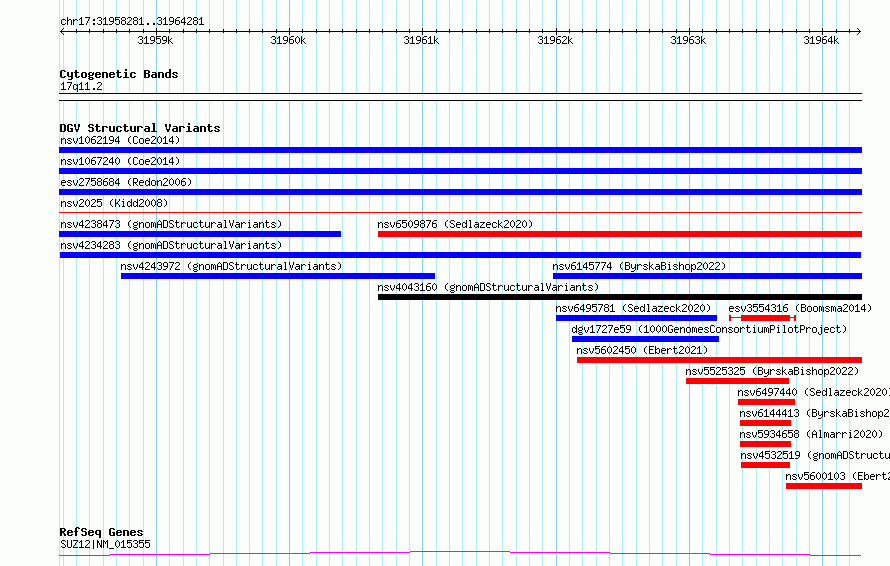Click the ruler's right arrow end
Screen dimensions: 890x566
click(858, 31)
